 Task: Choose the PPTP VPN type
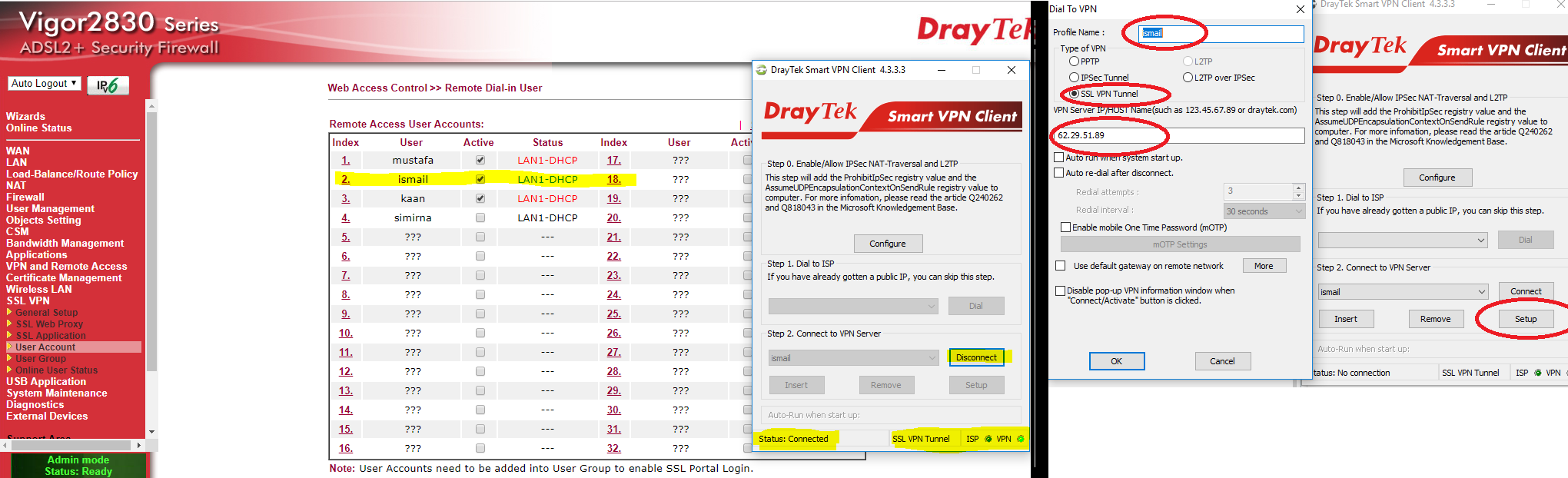[1074, 61]
